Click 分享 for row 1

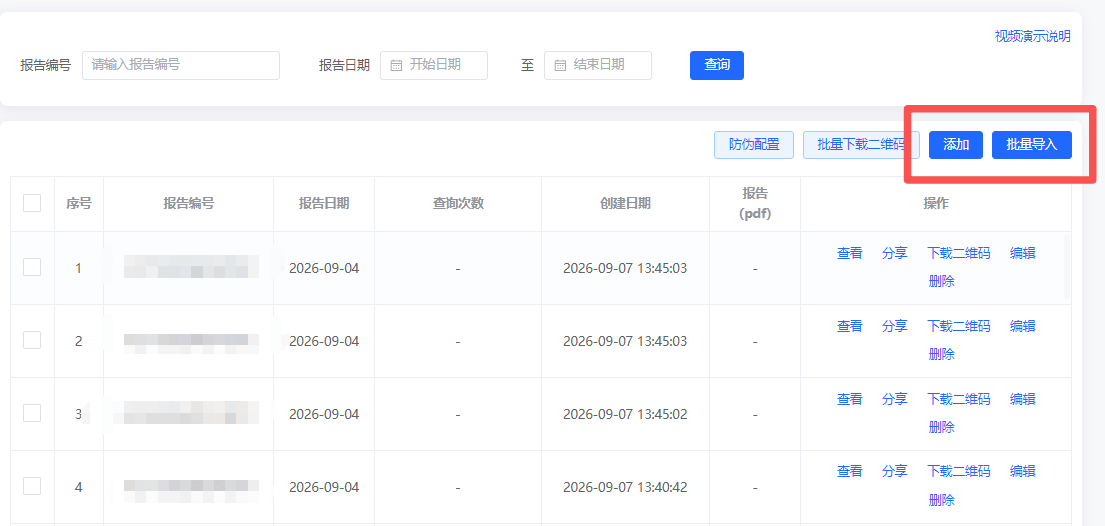point(894,253)
